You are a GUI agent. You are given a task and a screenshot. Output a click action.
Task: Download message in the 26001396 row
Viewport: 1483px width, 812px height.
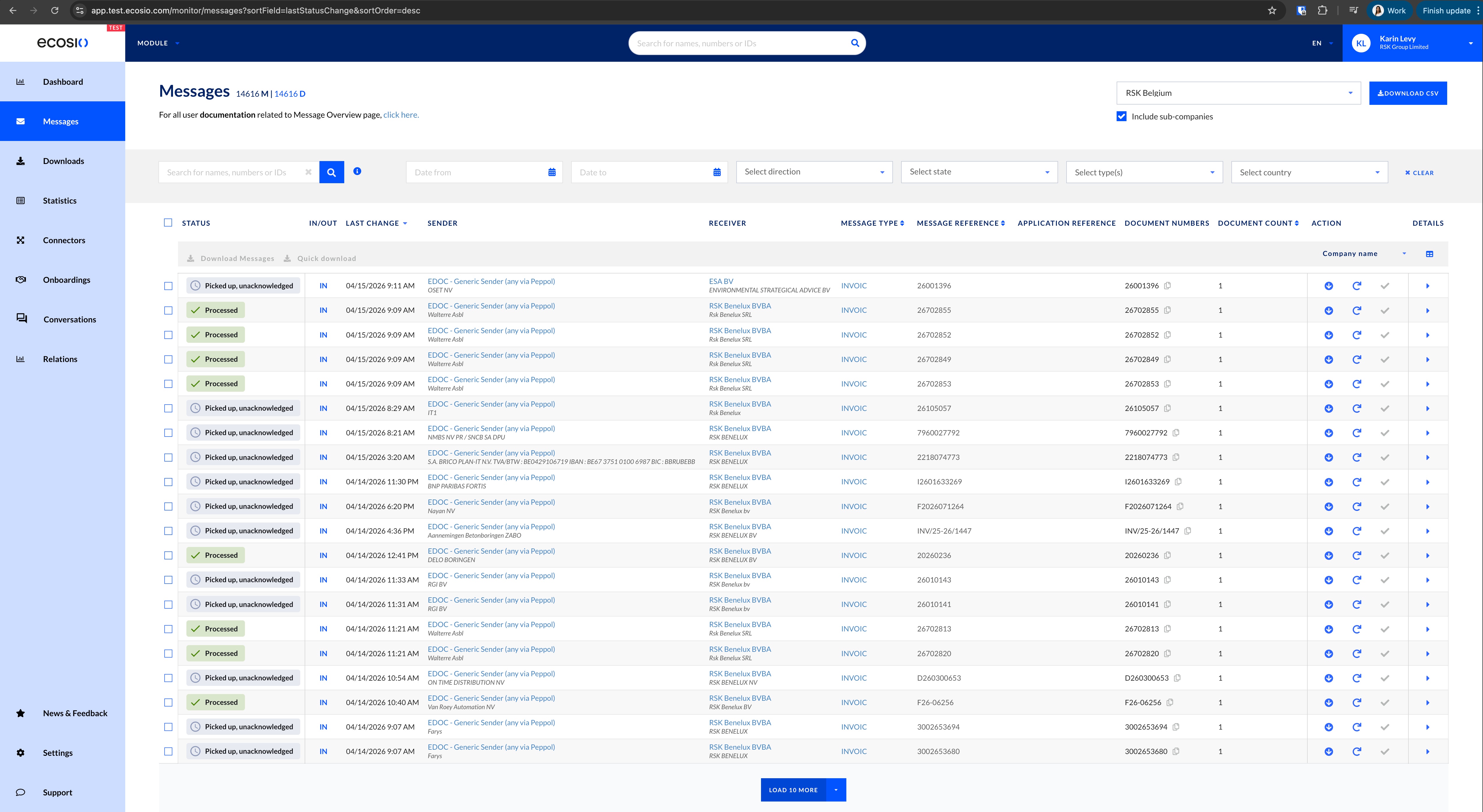(1329, 286)
